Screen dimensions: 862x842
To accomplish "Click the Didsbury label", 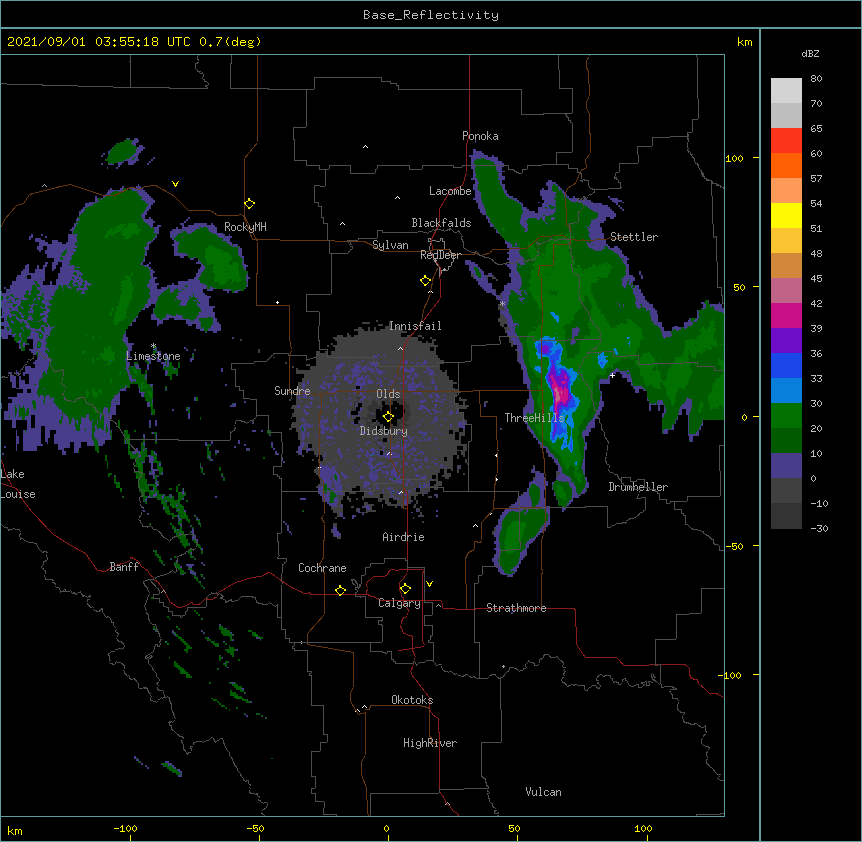I will [384, 431].
